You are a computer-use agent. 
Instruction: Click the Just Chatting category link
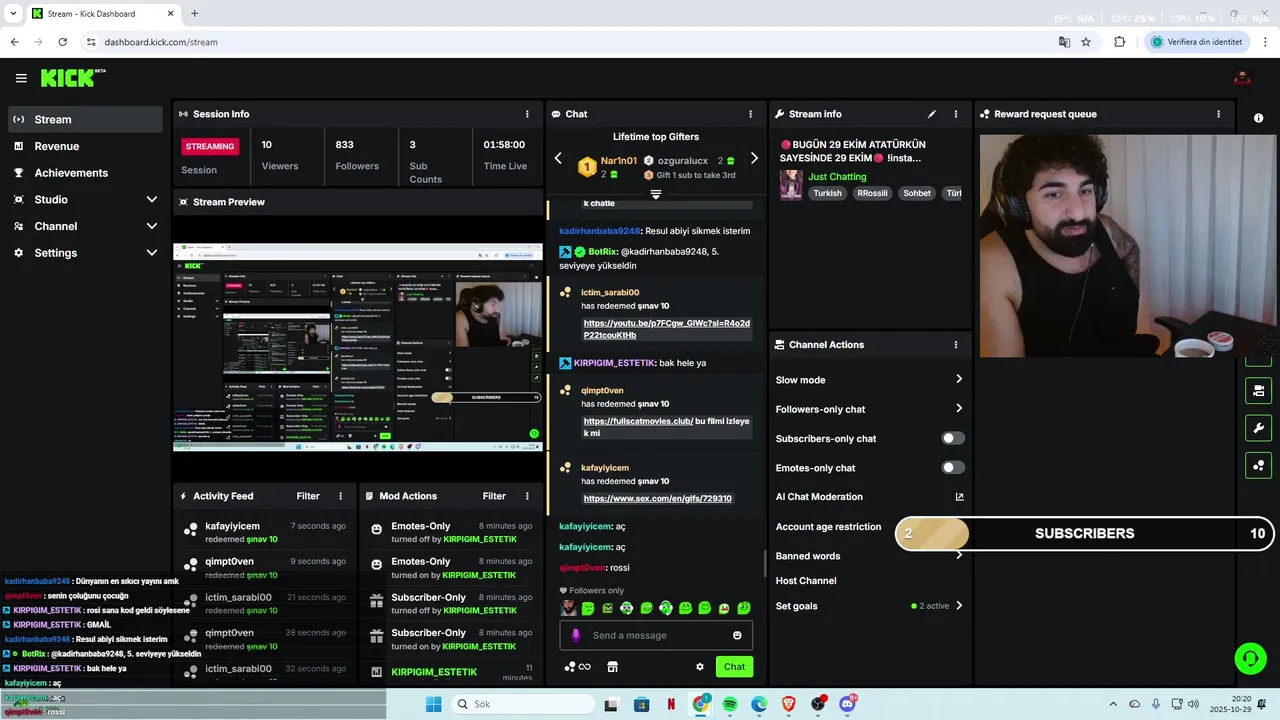[x=837, y=177]
